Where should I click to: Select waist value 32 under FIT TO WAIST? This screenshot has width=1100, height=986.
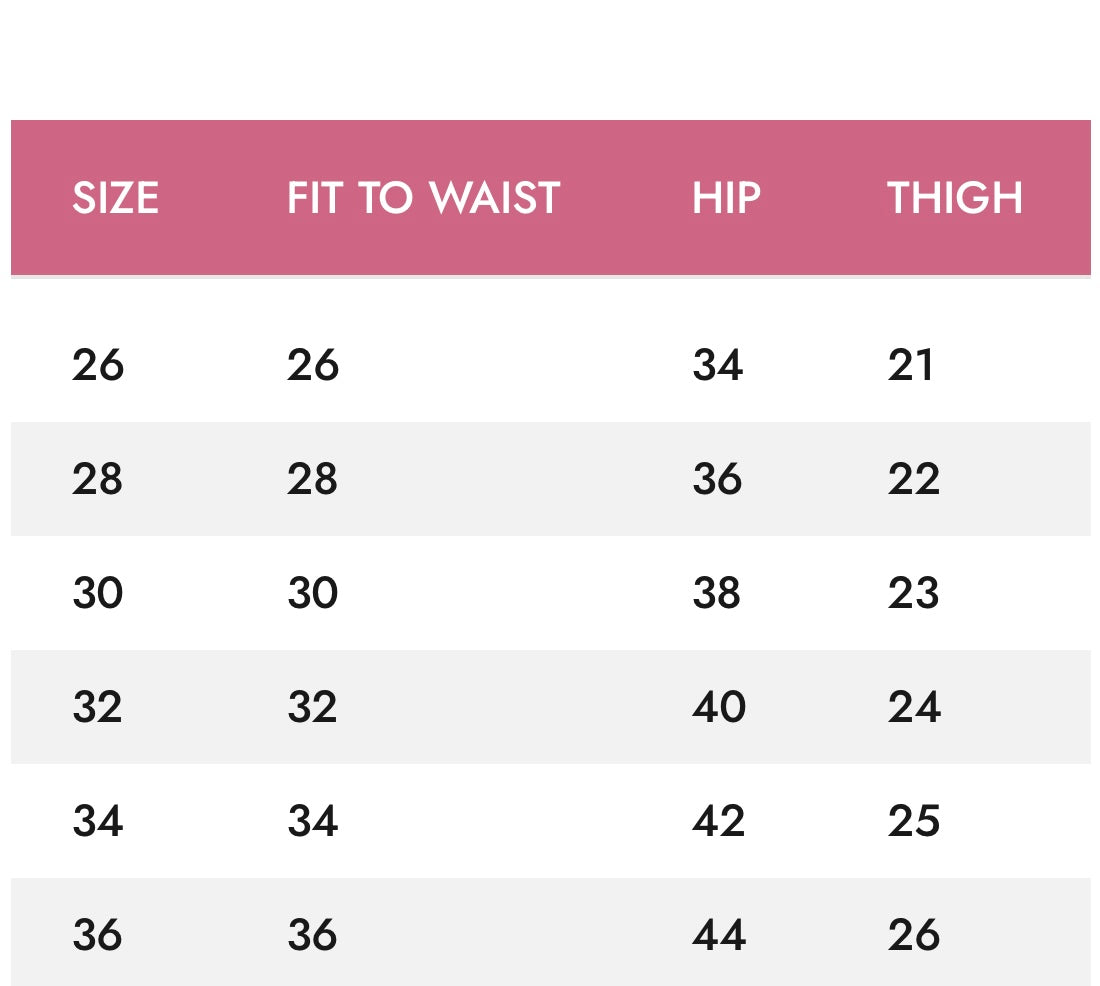[313, 707]
